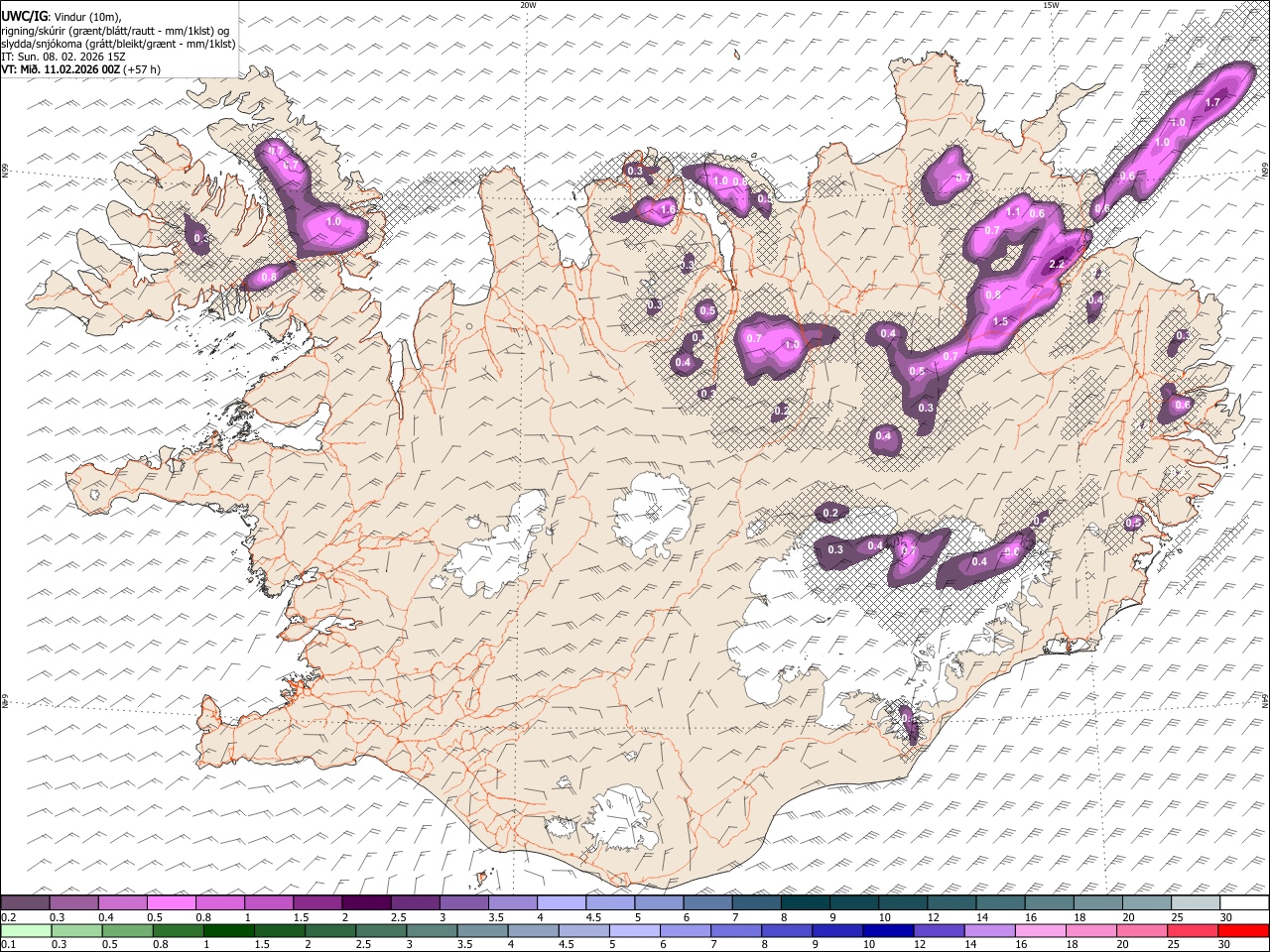Select the violet swatch between 12 and 14 lower legend
The image size is (1270, 952).
pos(939,931)
